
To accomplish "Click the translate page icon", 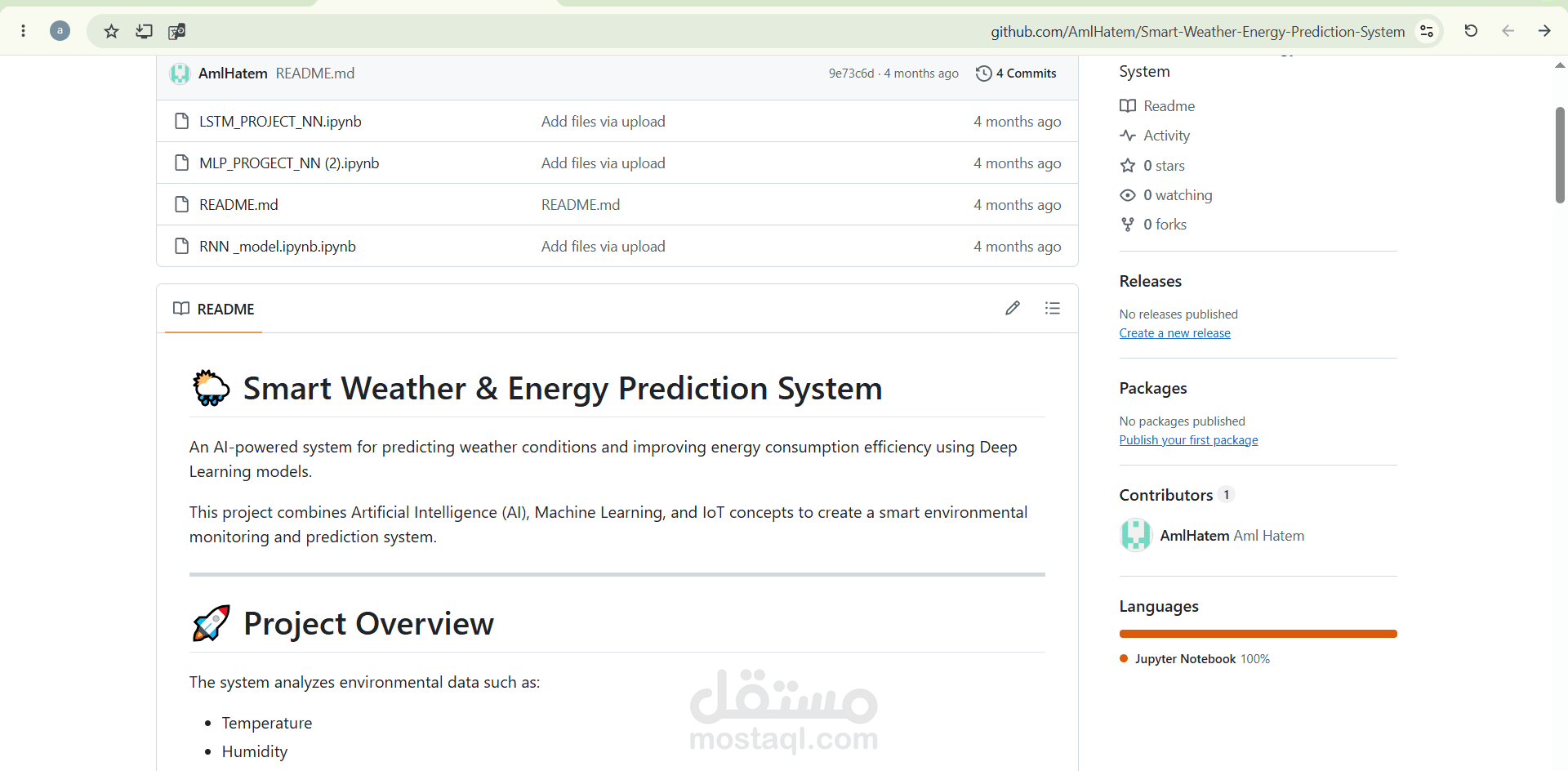I will [x=176, y=31].
